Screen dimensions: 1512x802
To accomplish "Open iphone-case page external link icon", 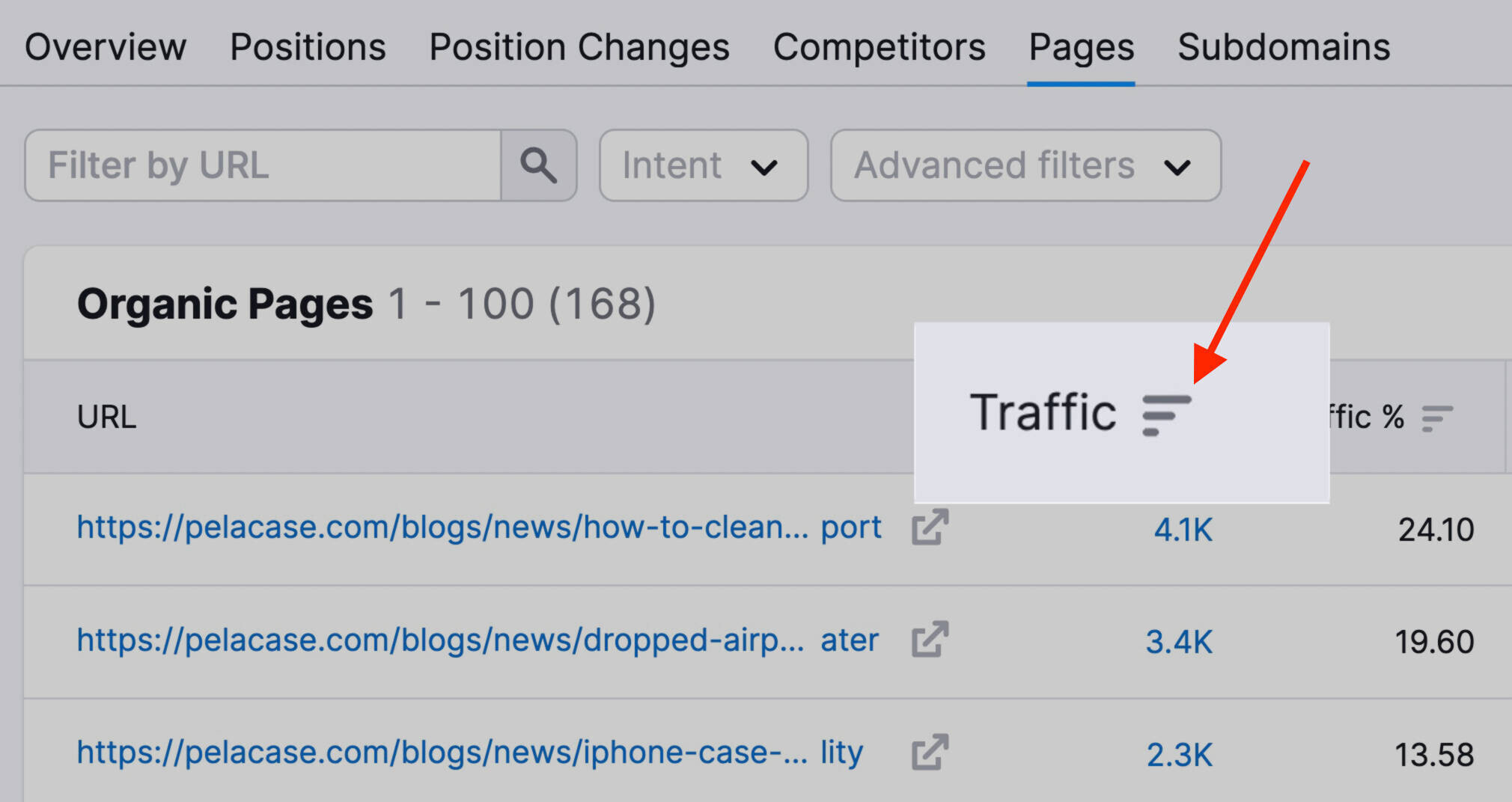I will point(930,752).
